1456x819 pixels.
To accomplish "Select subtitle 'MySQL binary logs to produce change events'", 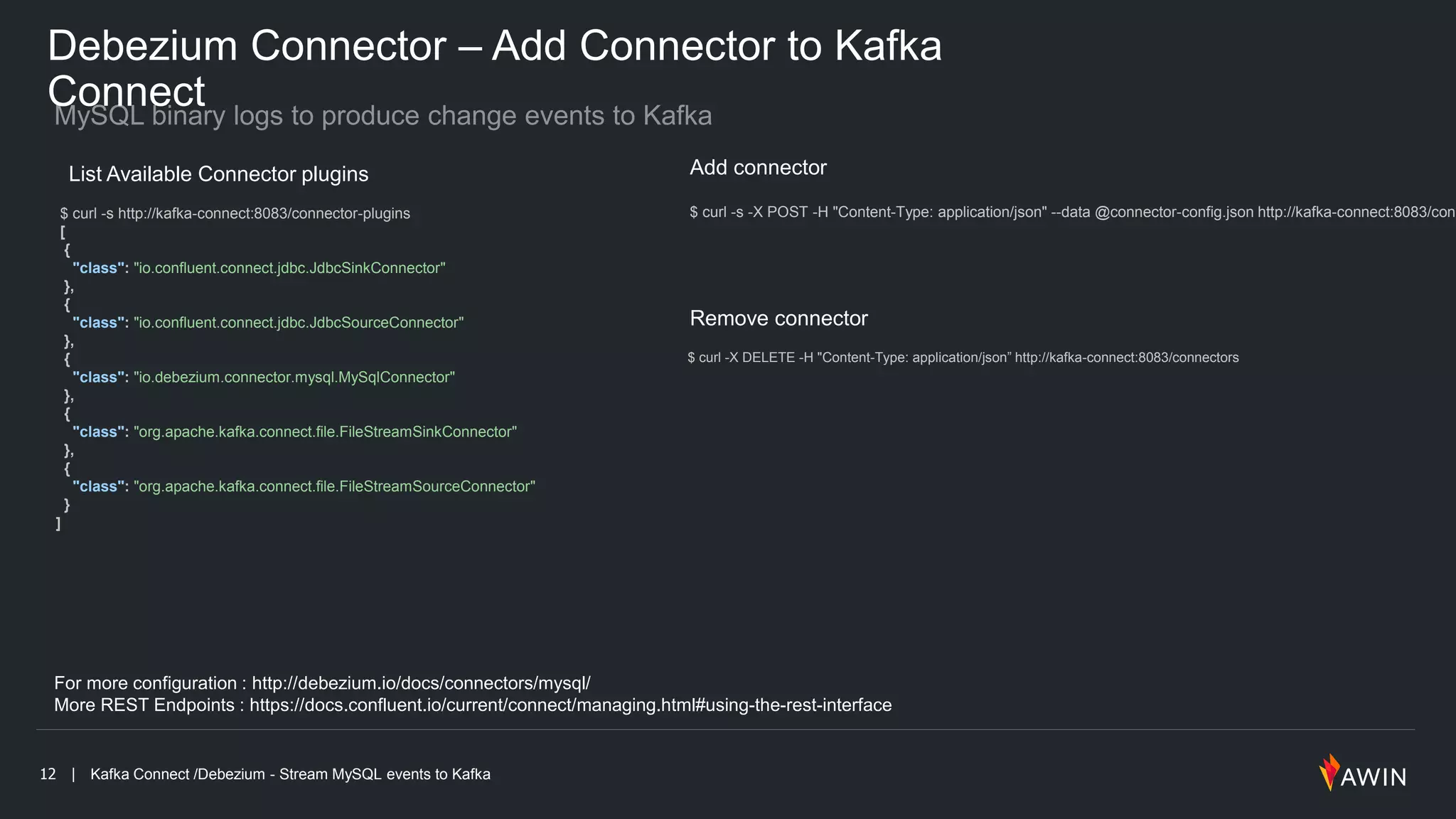I will 383,115.
